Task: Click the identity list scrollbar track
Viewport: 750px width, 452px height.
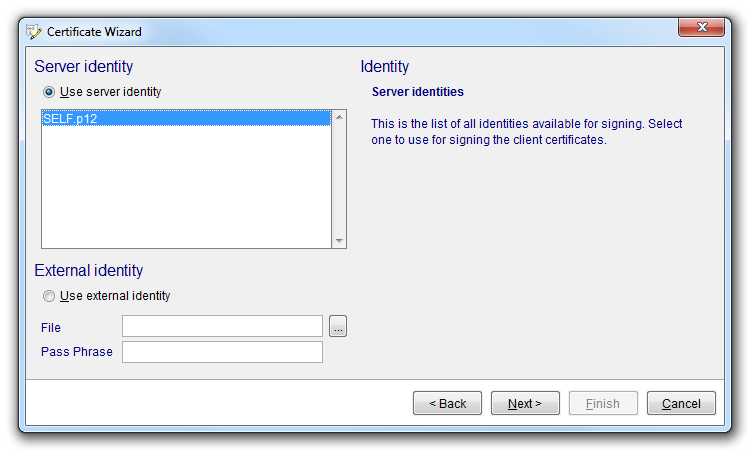Action: [339, 180]
